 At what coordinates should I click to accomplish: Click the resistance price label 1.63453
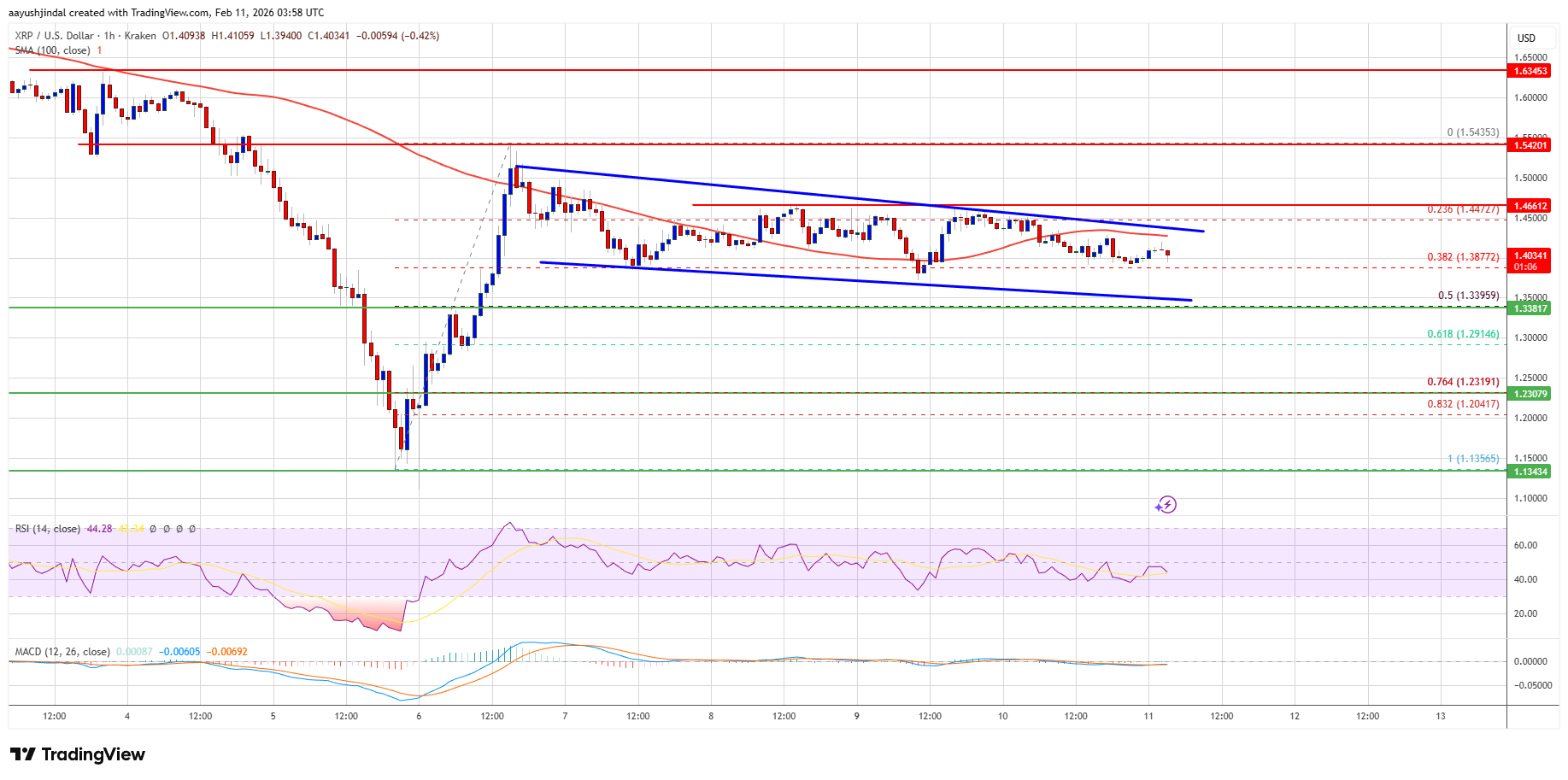pos(1532,71)
